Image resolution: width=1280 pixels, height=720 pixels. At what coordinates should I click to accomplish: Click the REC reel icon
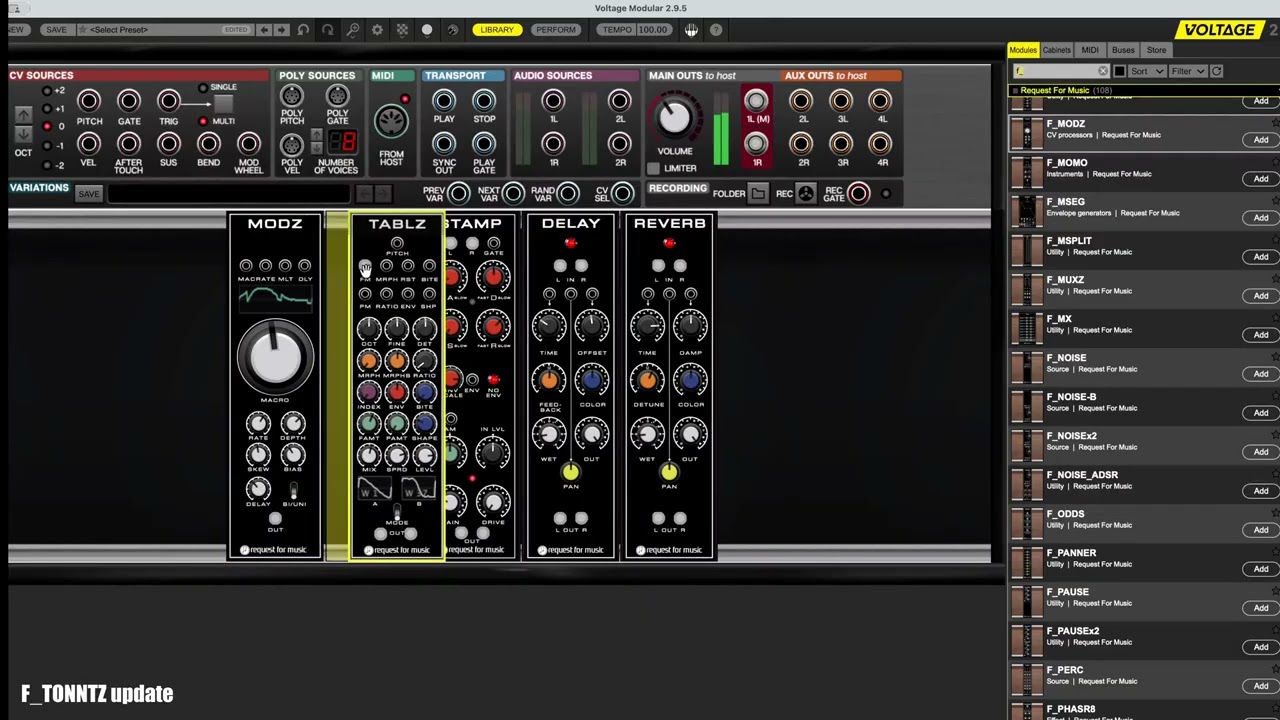[x=805, y=194]
